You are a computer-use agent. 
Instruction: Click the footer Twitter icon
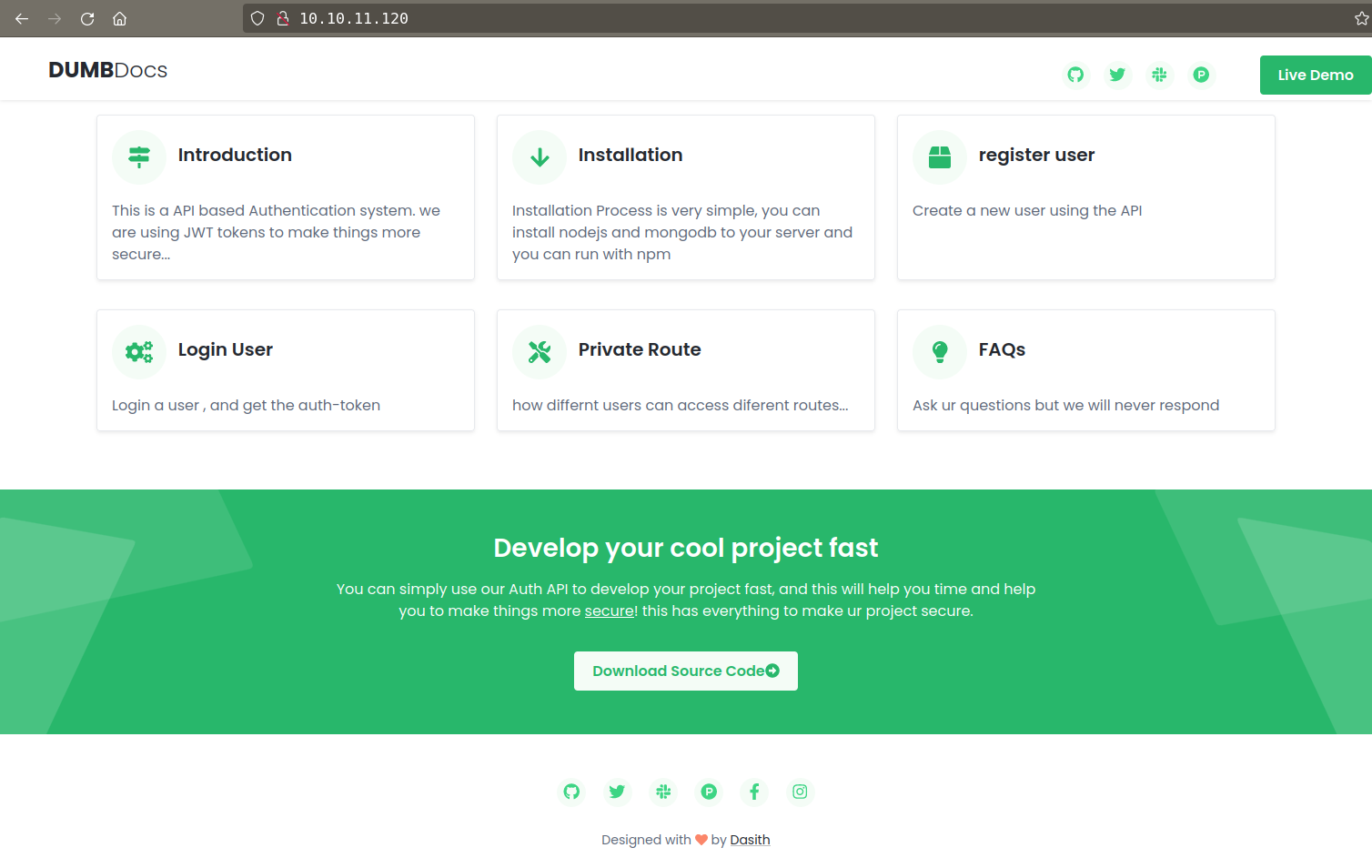click(x=617, y=792)
